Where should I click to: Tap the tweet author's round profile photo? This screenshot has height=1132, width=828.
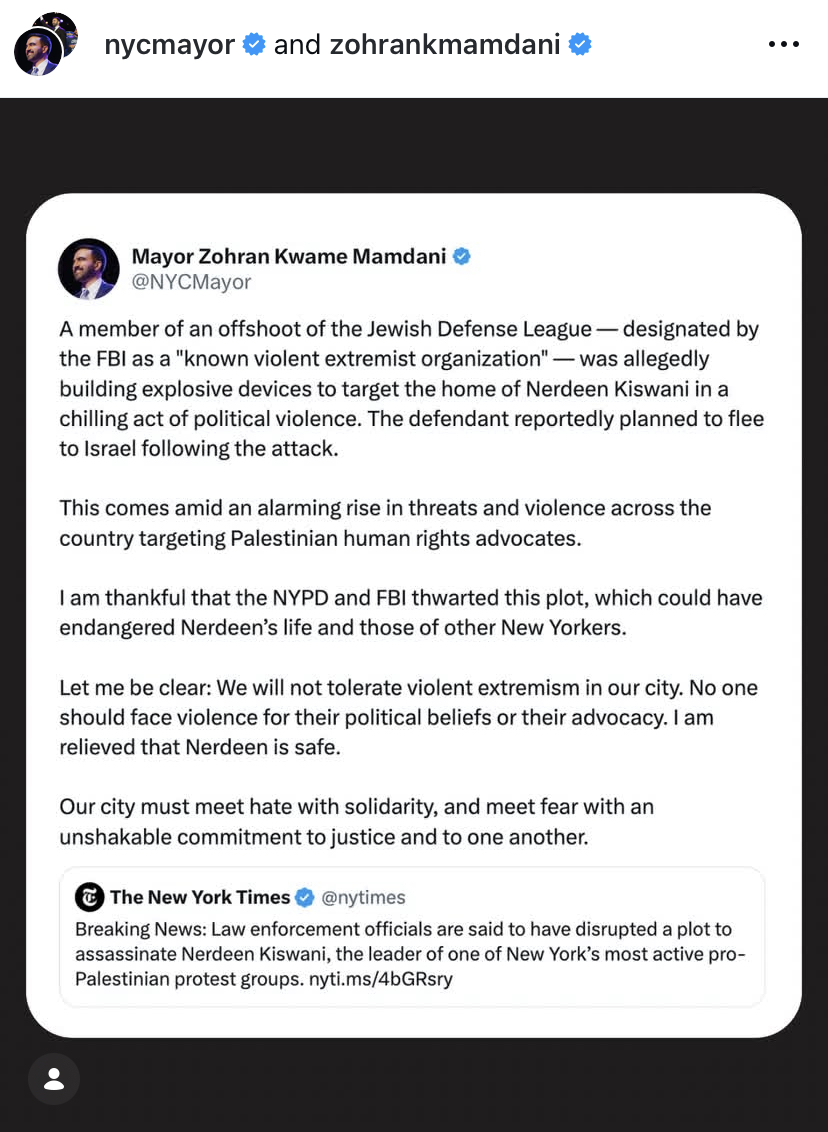(x=89, y=269)
